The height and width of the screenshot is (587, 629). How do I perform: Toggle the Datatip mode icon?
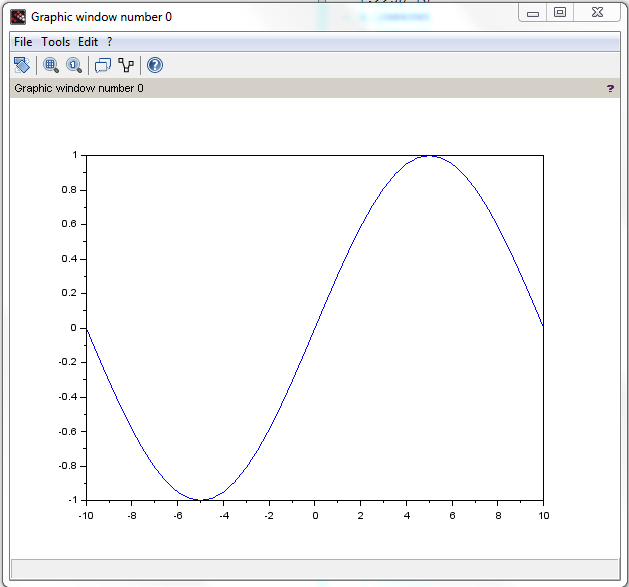coord(103,65)
